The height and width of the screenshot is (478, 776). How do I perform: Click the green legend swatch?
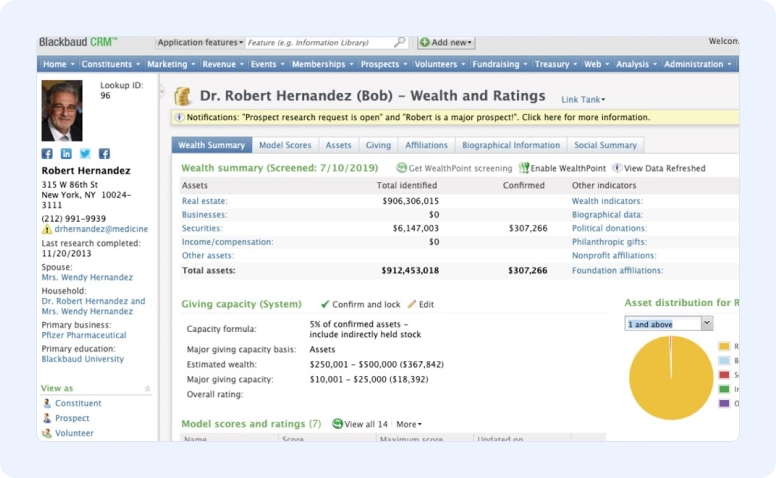click(x=724, y=389)
